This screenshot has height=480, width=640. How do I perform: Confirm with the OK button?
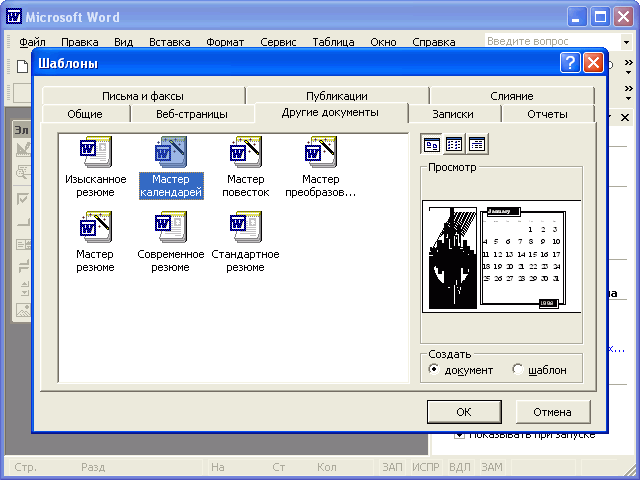coord(464,412)
